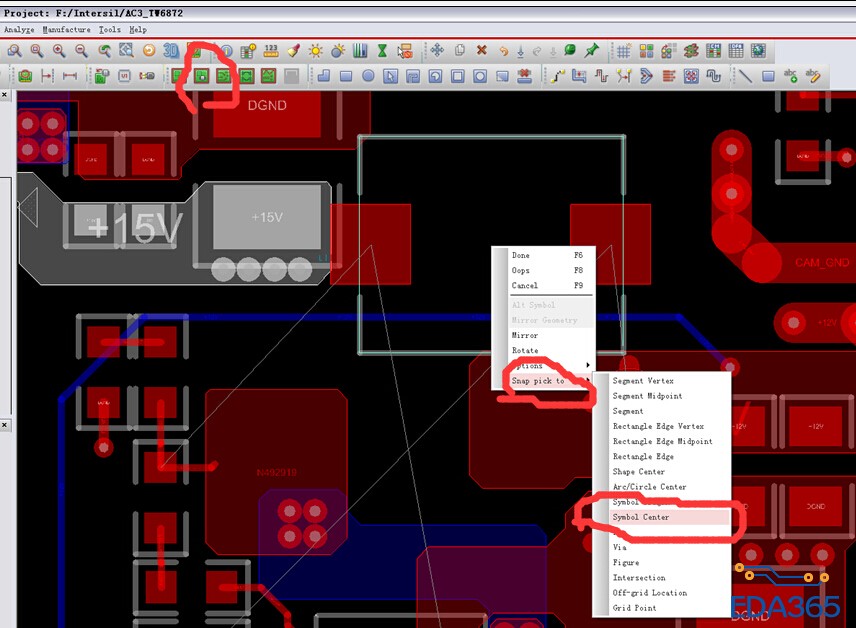Select the Delay Tune serpentine tool
This screenshot has width=856, height=628.
click(x=602, y=76)
